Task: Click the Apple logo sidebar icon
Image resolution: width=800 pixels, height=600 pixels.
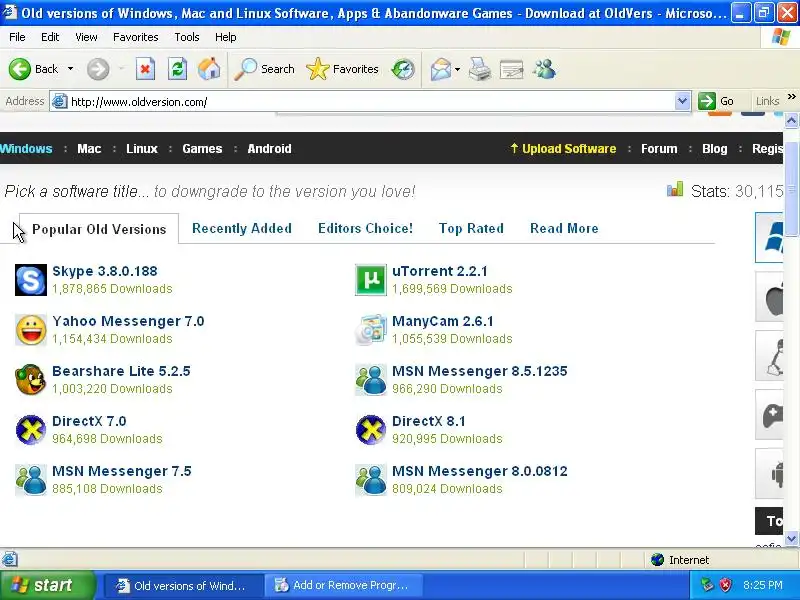Action: tap(769, 296)
